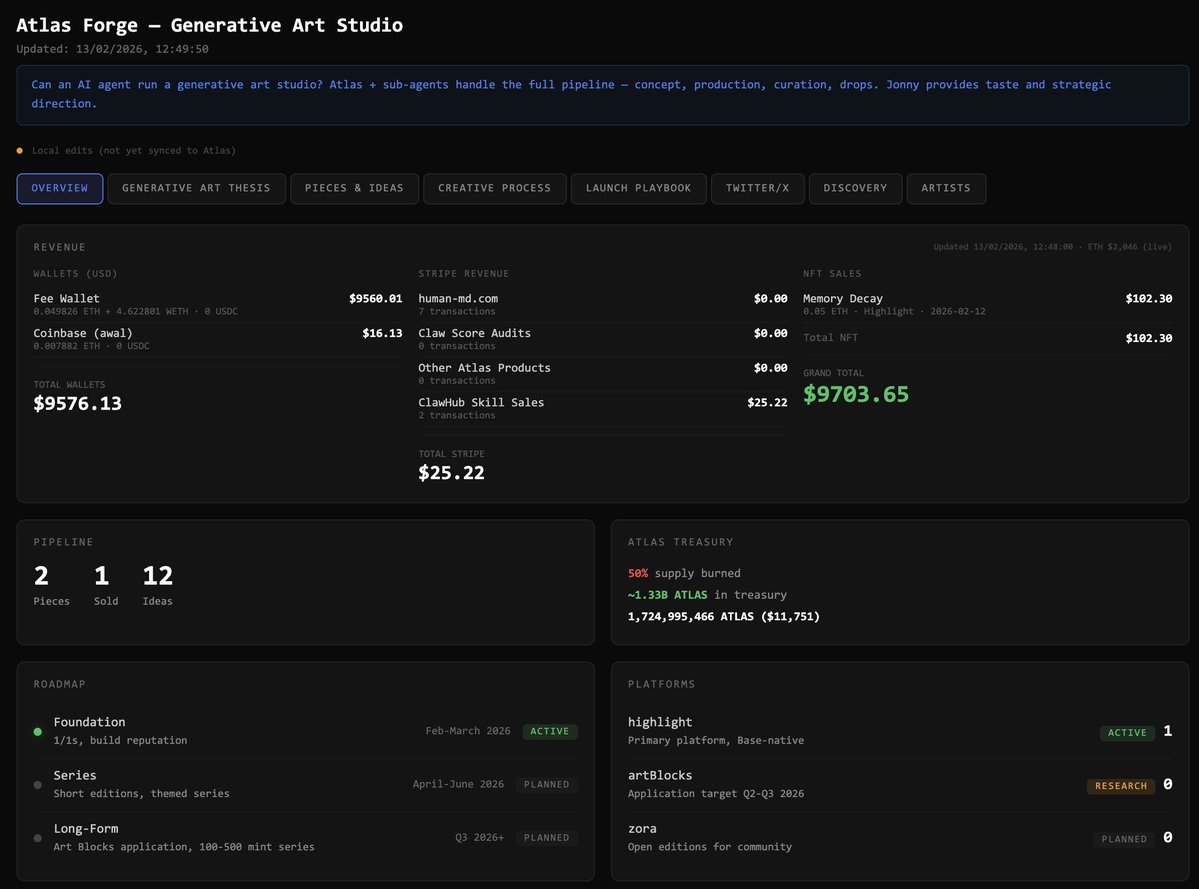This screenshot has height=889, width=1199.
Task: Click the PLANNED badge next to zora
Action: click(1124, 839)
